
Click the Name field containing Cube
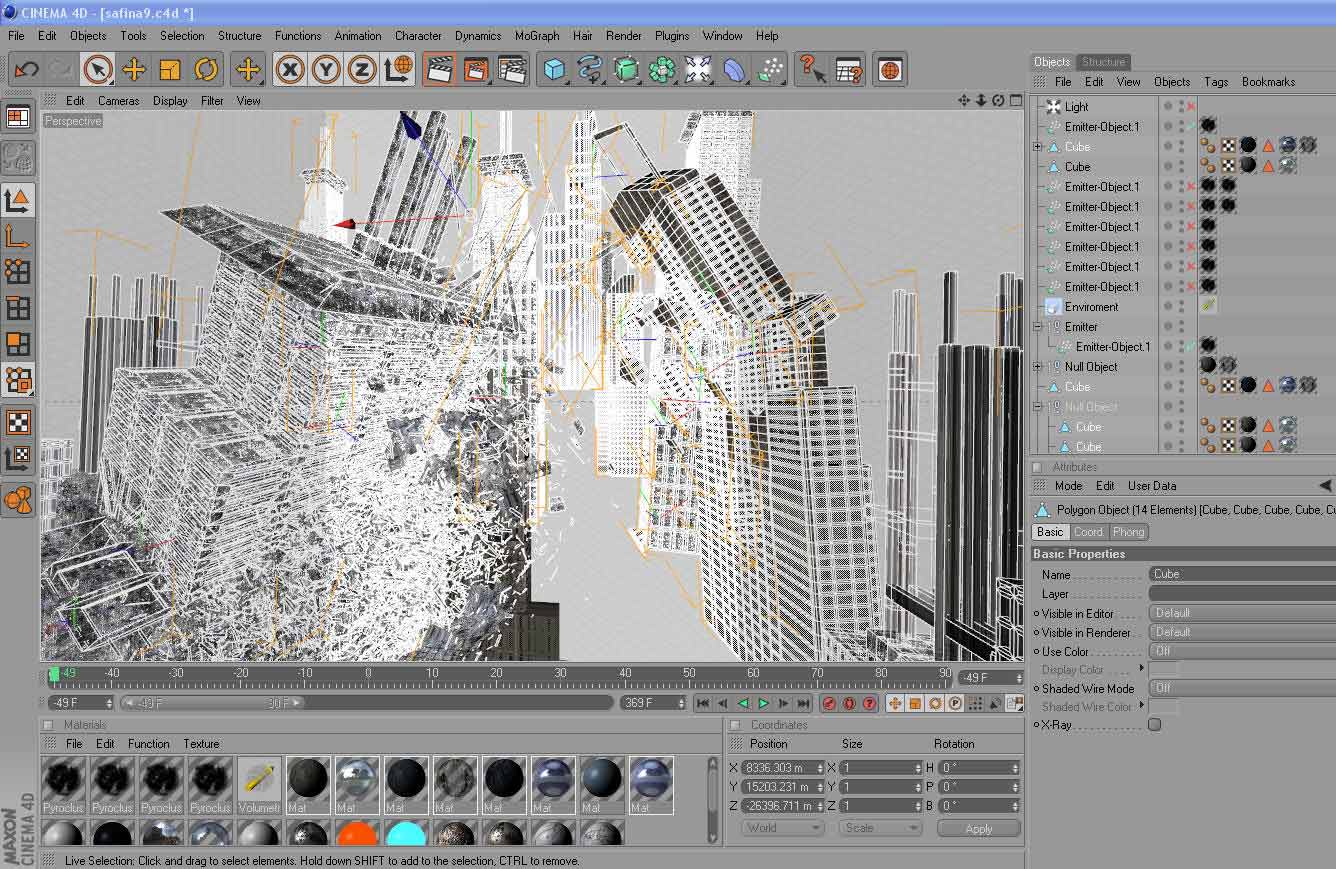1242,574
